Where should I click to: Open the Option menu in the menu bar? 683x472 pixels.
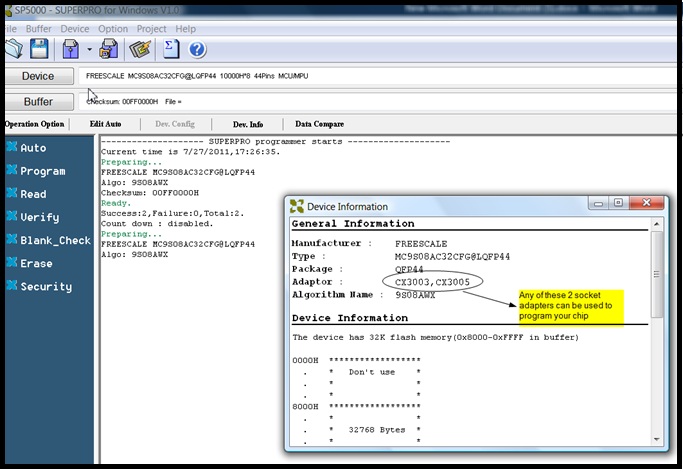(113, 29)
